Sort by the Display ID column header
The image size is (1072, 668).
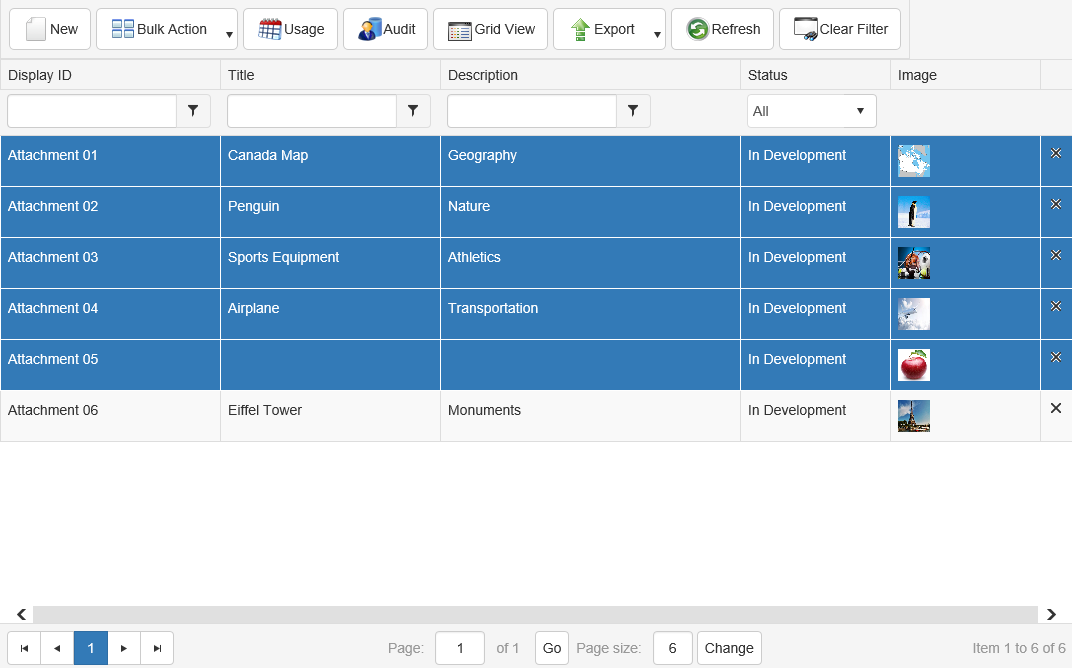point(40,75)
